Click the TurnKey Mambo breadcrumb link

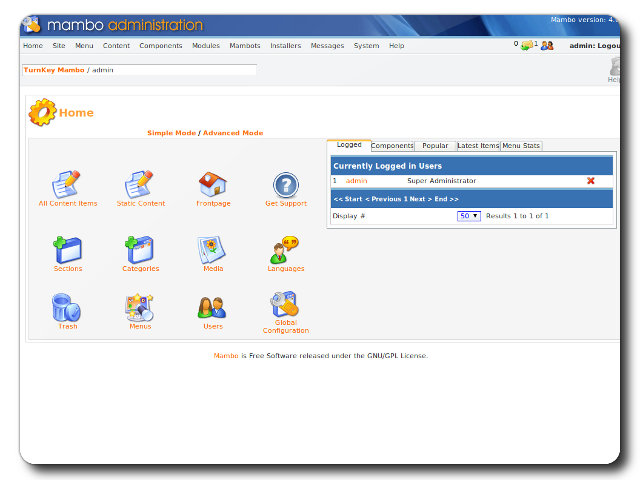tap(53, 70)
